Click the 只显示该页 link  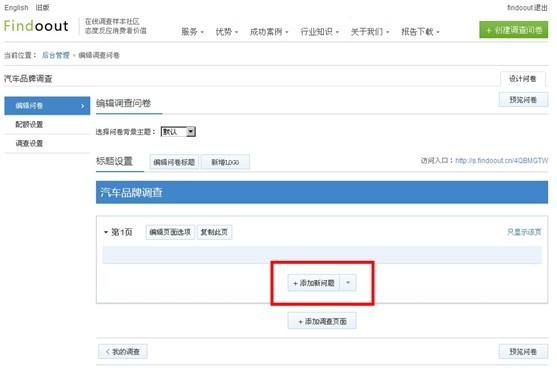(524, 232)
